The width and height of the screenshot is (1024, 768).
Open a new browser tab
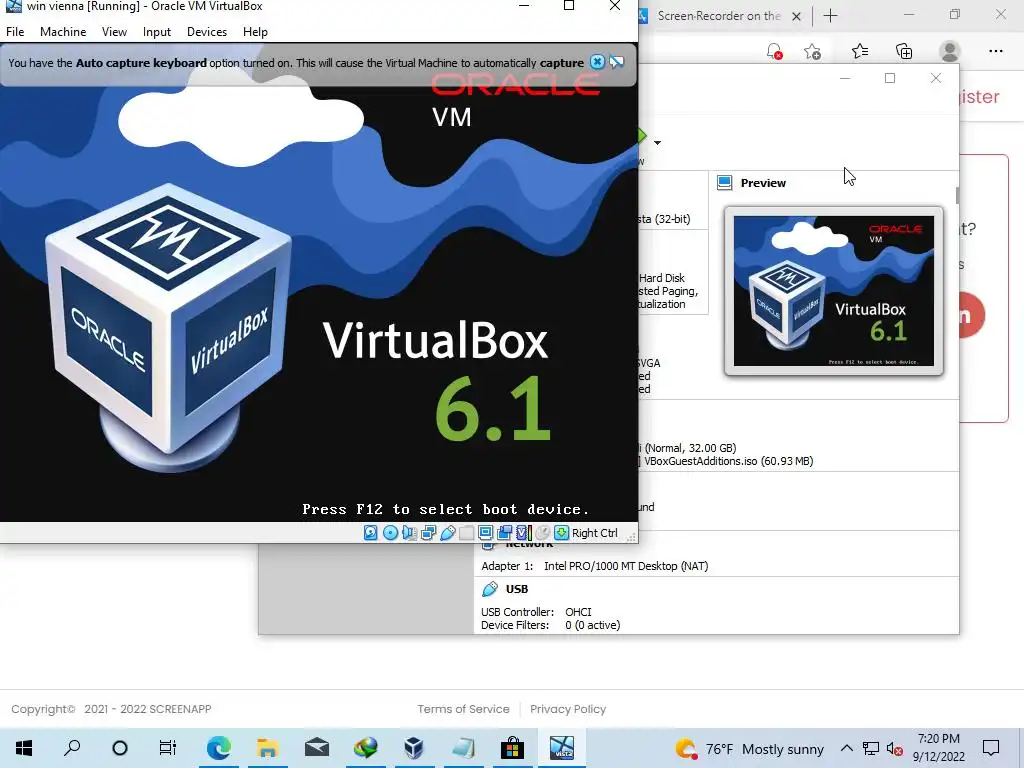tap(830, 16)
